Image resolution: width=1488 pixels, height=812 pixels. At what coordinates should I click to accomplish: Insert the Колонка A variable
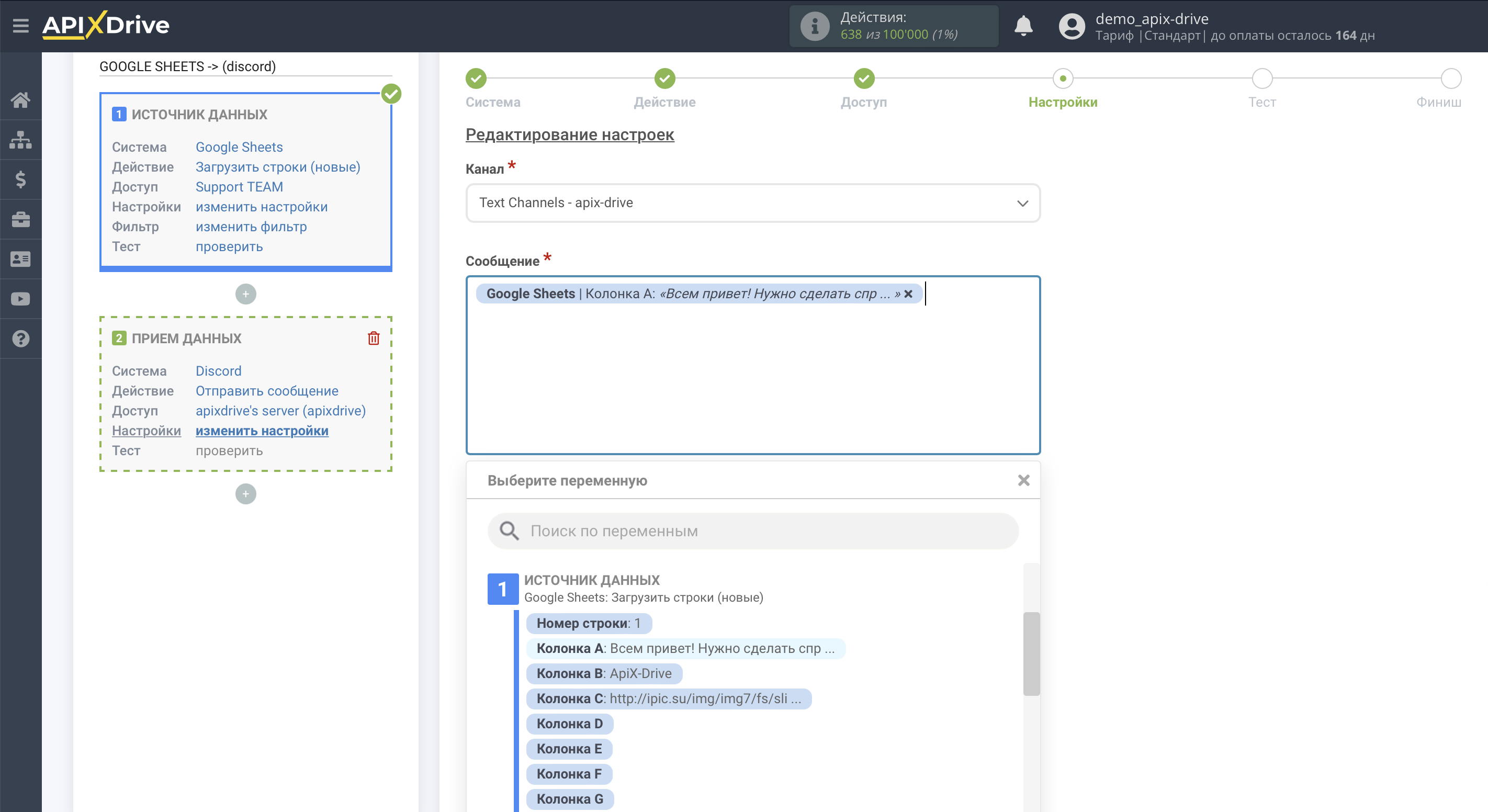(685, 649)
